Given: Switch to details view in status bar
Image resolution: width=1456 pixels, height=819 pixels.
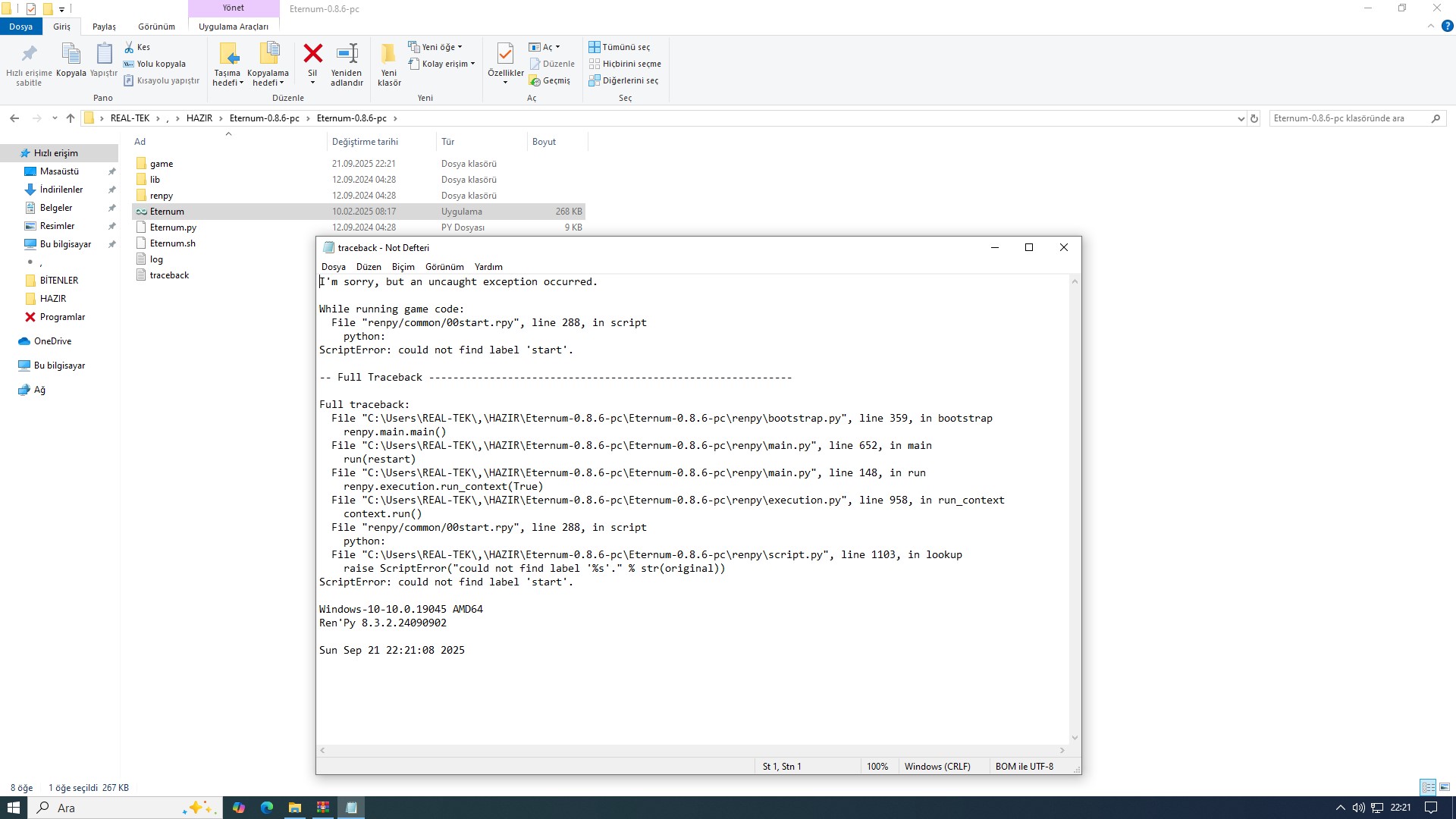Looking at the screenshot, I should point(1428,787).
